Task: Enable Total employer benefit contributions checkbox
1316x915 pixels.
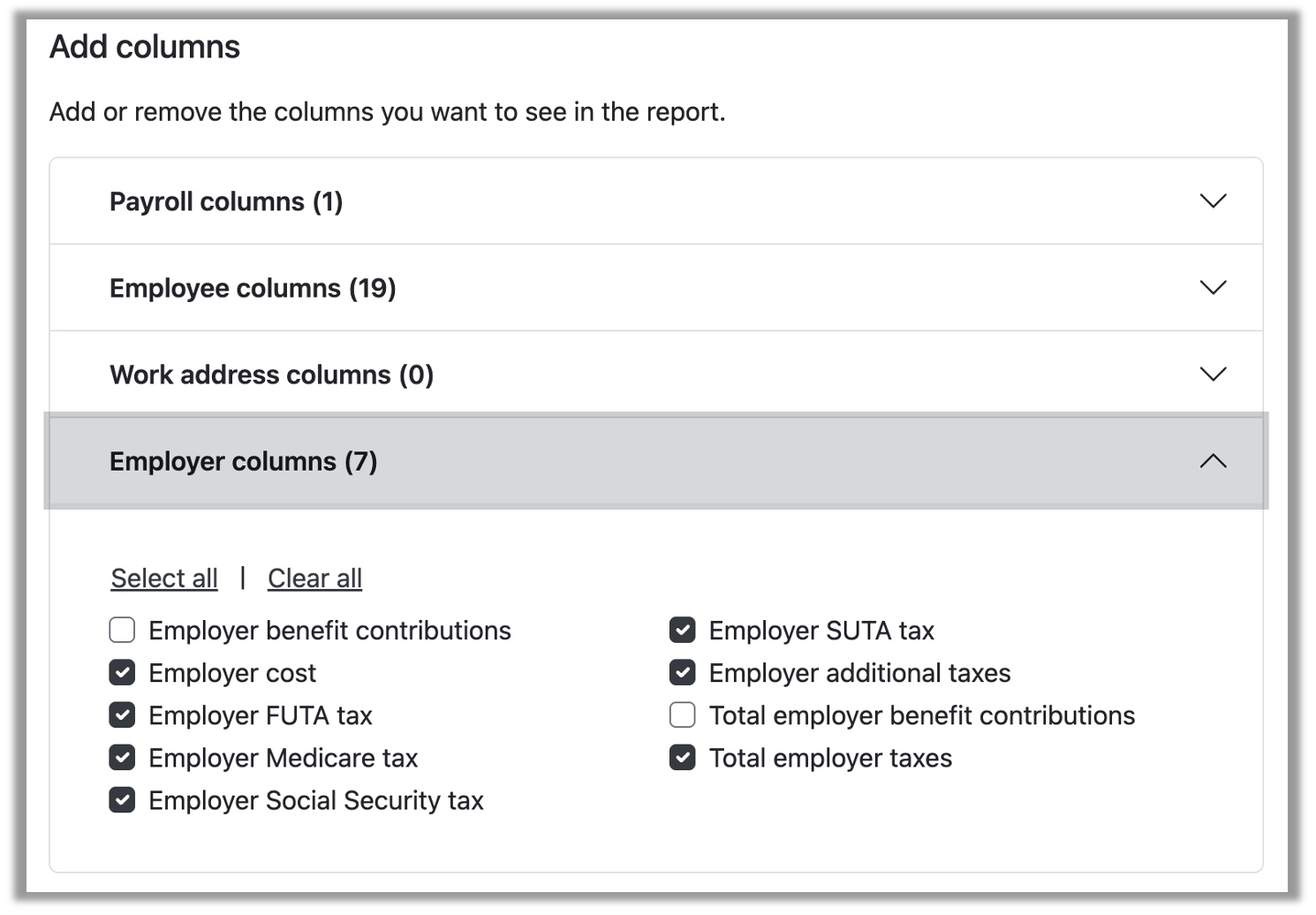Action: click(x=682, y=715)
